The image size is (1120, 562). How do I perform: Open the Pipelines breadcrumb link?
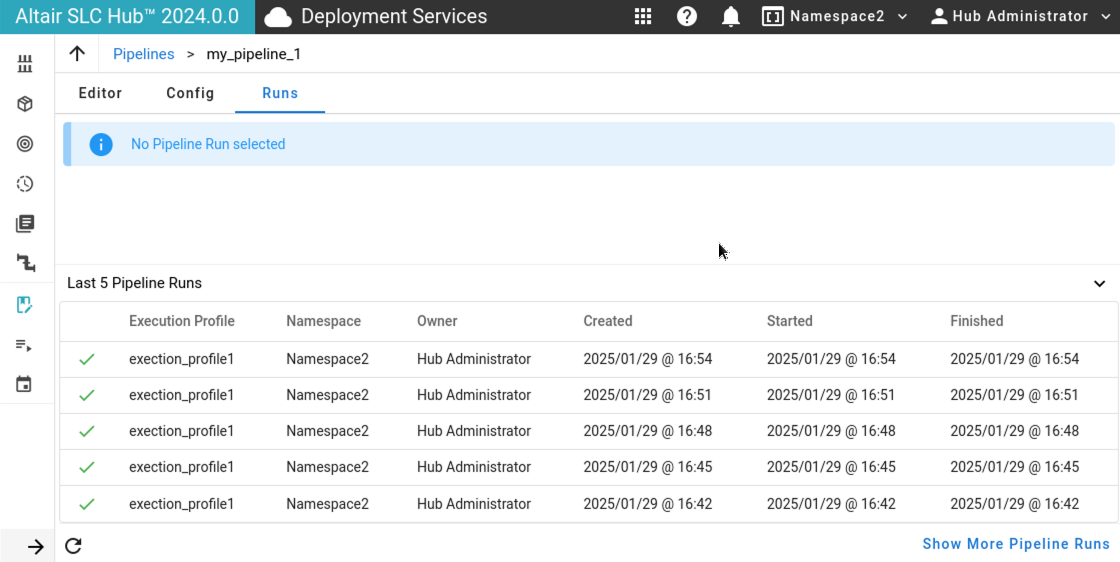pyautogui.click(x=144, y=54)
